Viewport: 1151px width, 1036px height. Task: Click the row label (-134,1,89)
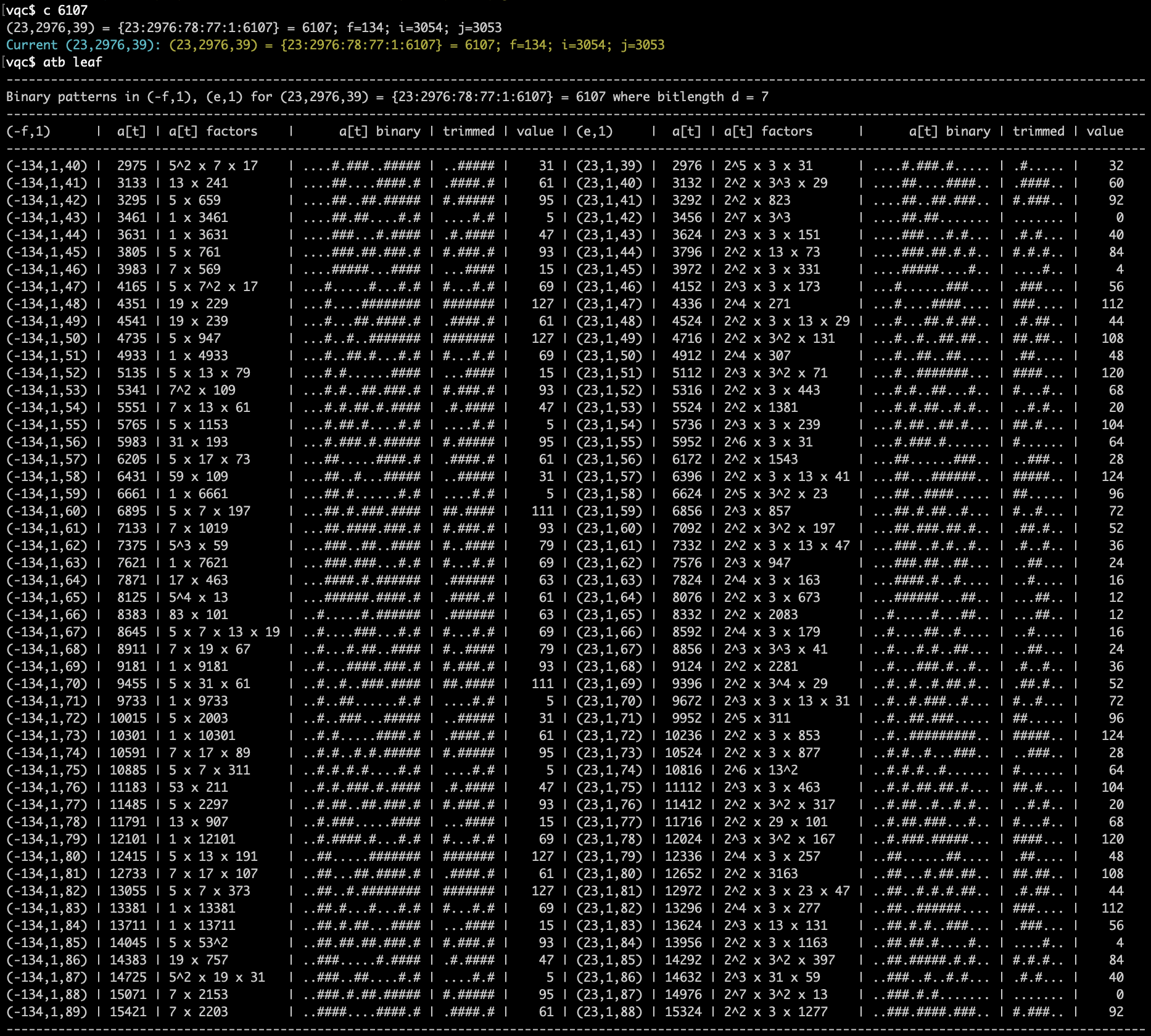47,1012
